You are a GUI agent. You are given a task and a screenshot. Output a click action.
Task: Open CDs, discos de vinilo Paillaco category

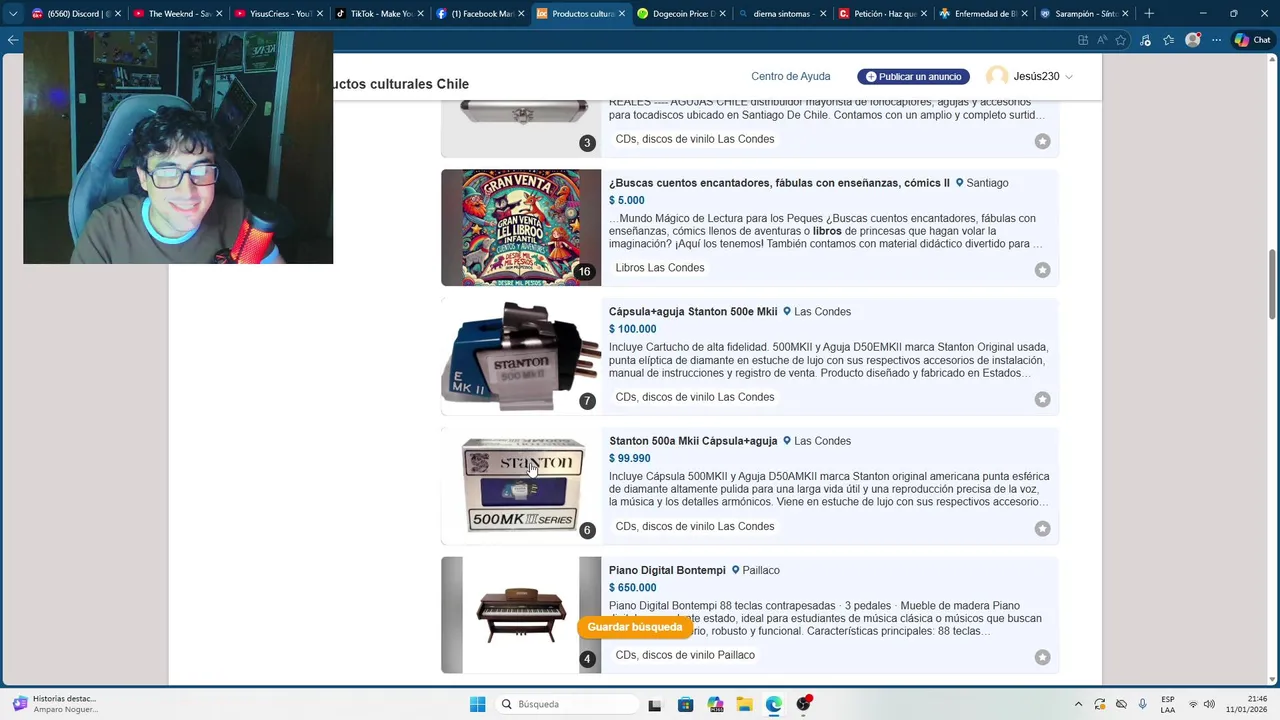click(685, 655)
